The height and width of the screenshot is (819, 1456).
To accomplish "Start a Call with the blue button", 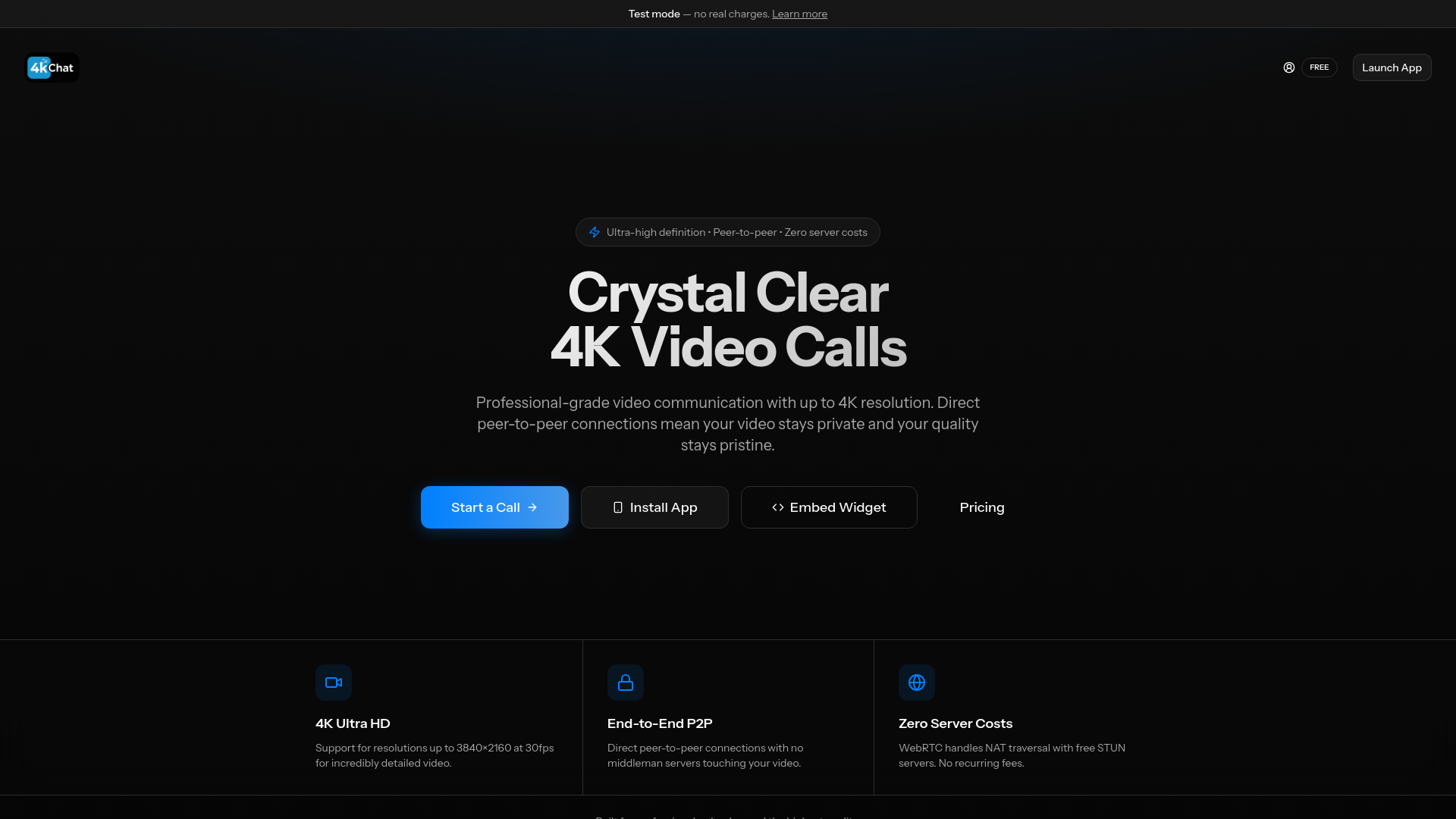I will point(494,507).
